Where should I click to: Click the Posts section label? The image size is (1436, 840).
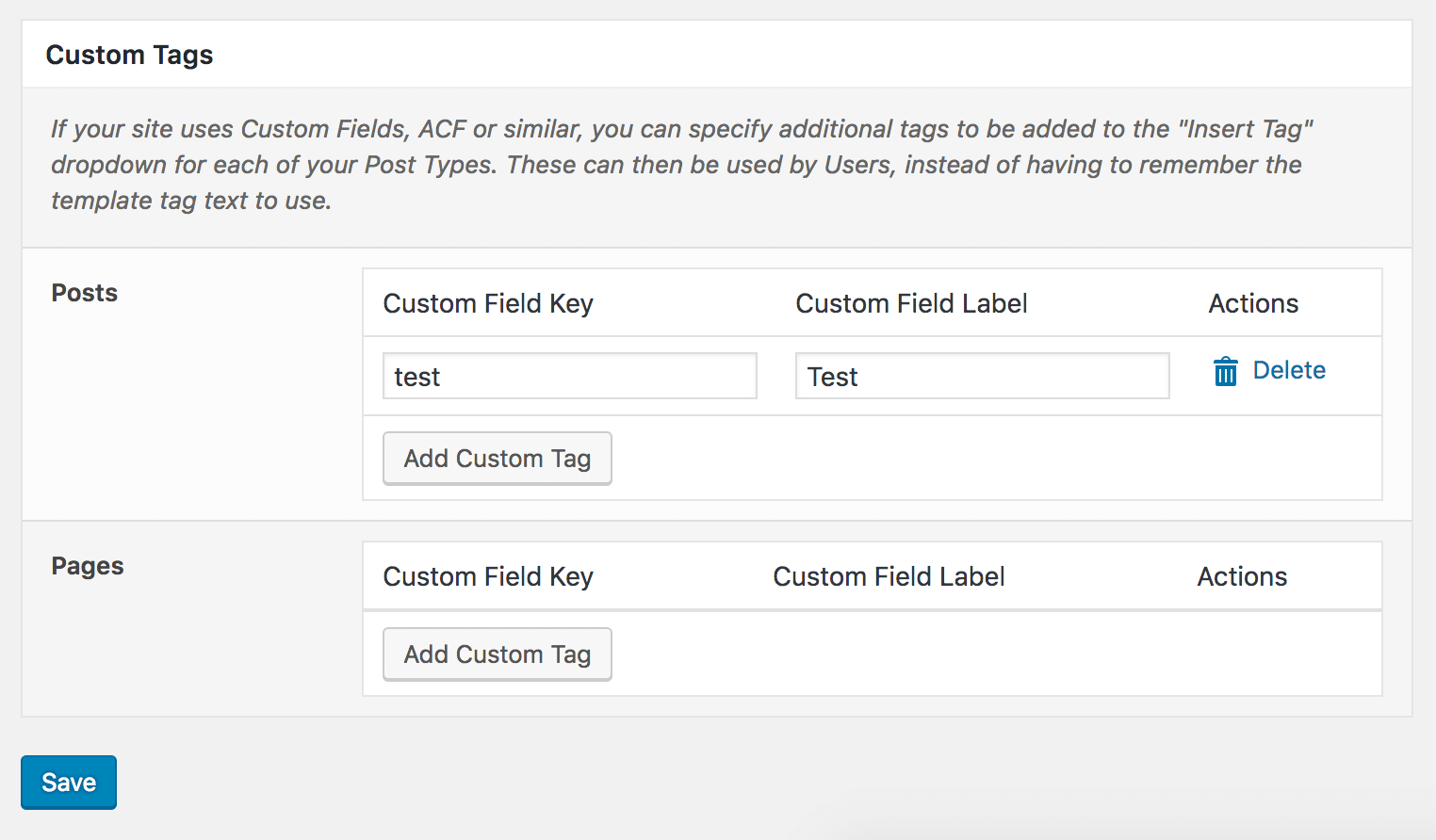pyautogui.click(x=84, y=293)
